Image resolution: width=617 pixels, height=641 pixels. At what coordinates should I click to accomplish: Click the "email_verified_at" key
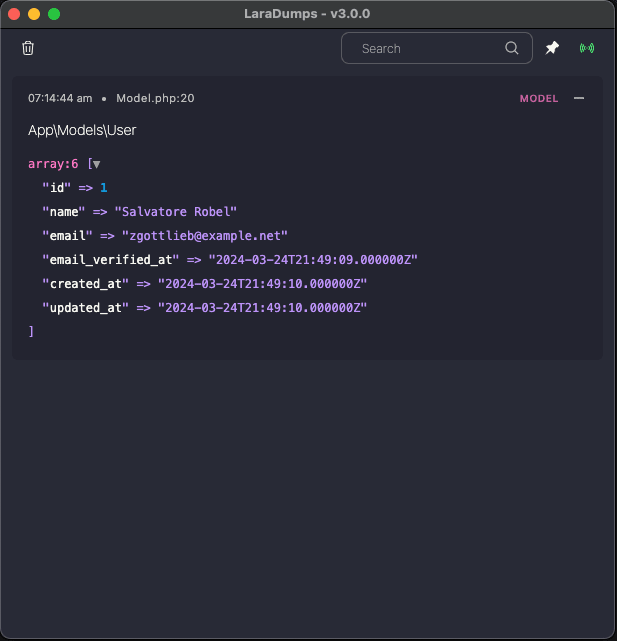(x=110, y=259)
